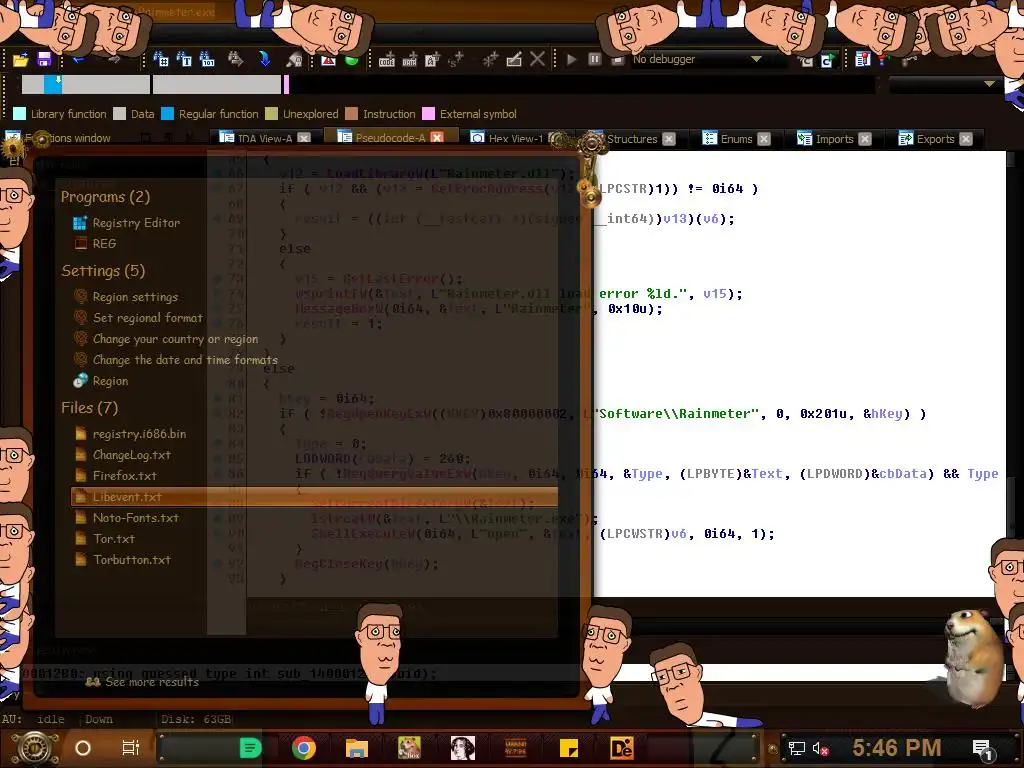Viewport: 1024px width, 768px height.
Task: Click the green chat app taskbar icon
Action: (250, 748)
